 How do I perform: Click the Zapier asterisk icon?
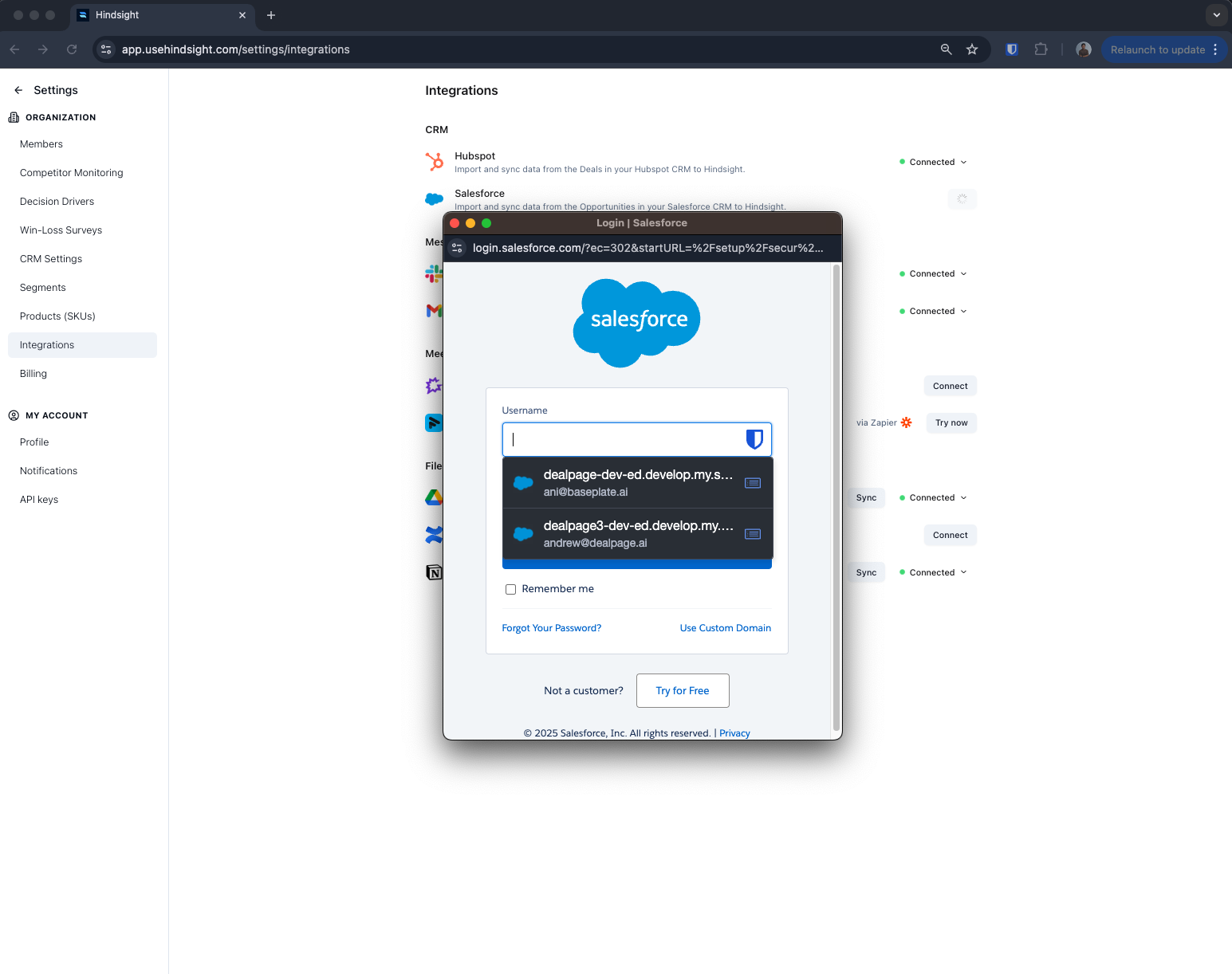(x=906, y=422)
